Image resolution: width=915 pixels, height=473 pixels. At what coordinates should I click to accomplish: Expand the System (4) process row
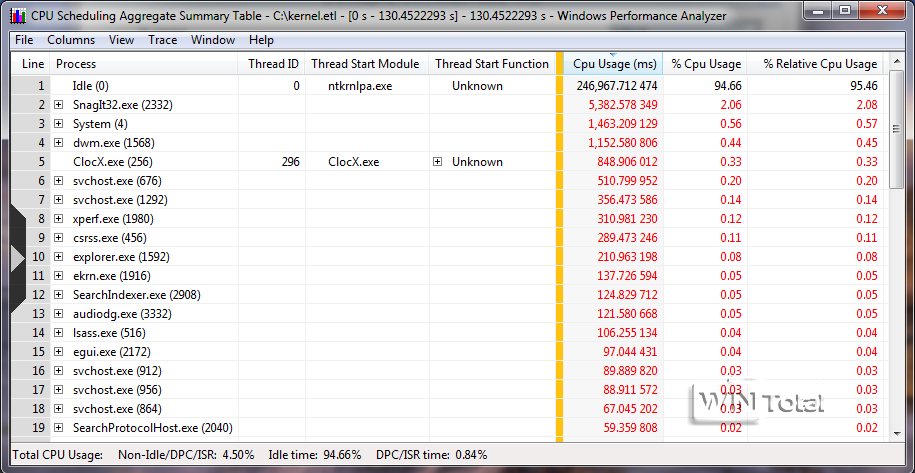click(58, 124)
